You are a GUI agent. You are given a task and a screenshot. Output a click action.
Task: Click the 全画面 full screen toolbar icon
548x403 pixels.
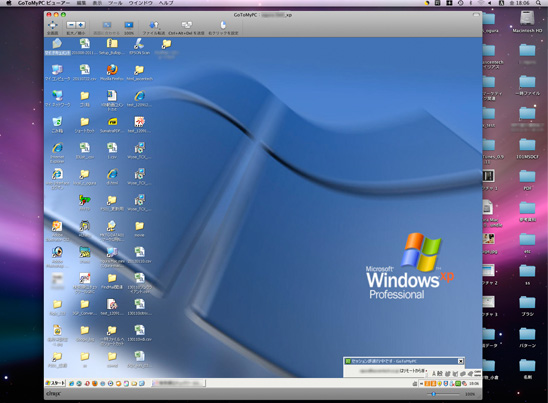[x=52, y=25]
